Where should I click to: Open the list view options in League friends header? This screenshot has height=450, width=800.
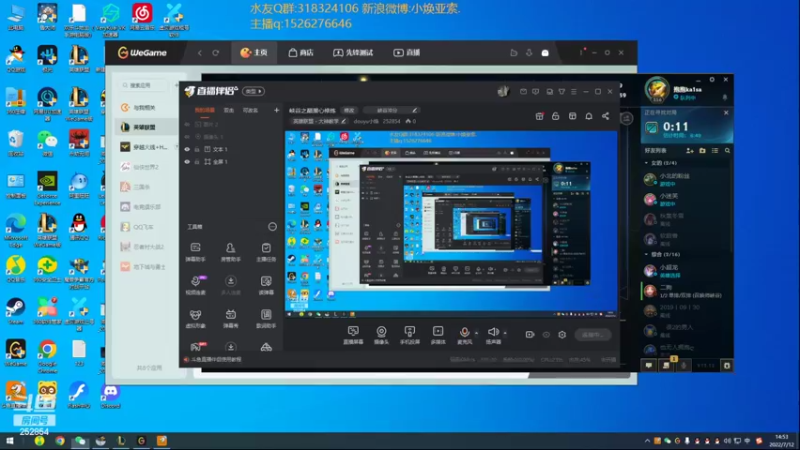tap(715, 151)
